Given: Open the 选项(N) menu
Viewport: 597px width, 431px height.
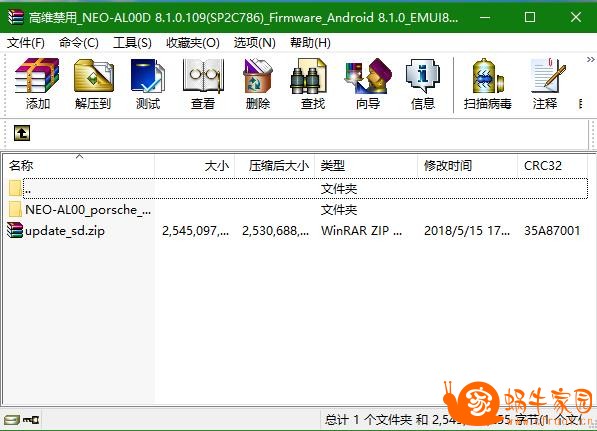Looking at the screenshot, I should click(255, 43).
